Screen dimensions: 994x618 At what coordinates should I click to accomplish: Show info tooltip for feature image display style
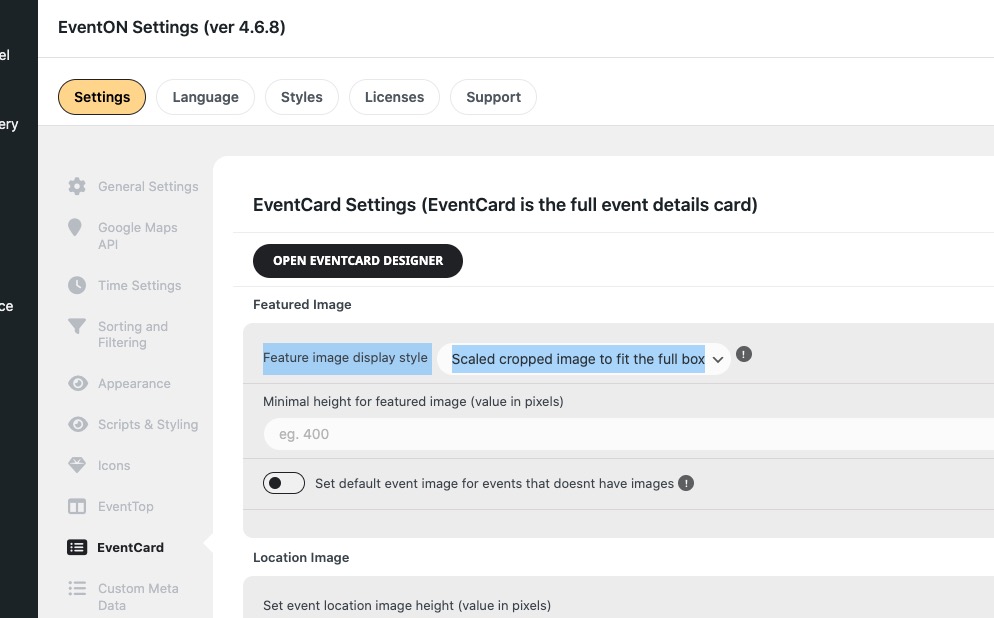click(x=744, y=354)
